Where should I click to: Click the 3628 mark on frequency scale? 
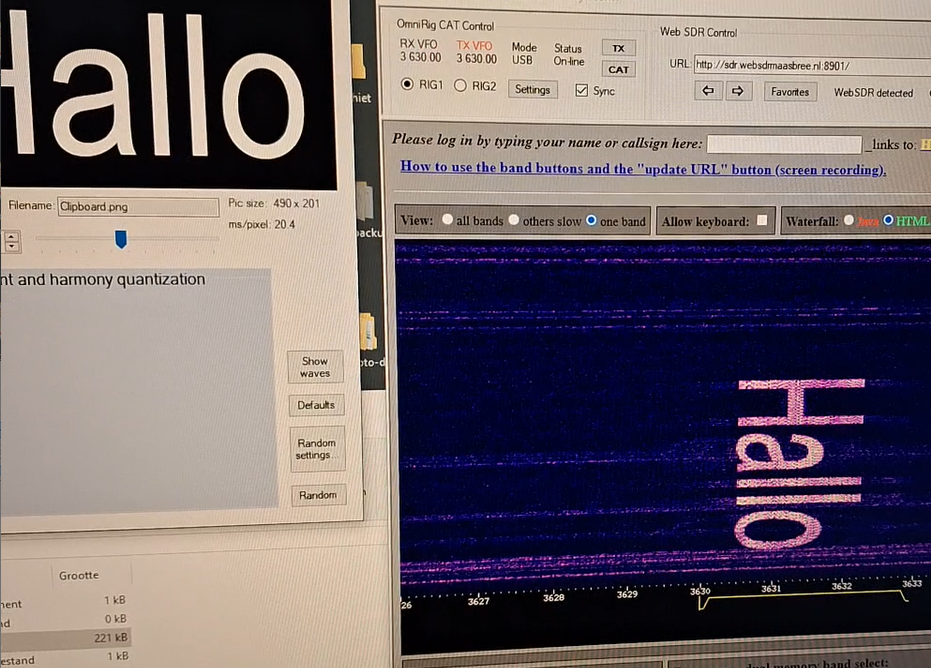pyautogui.click(x=553, y=597)
